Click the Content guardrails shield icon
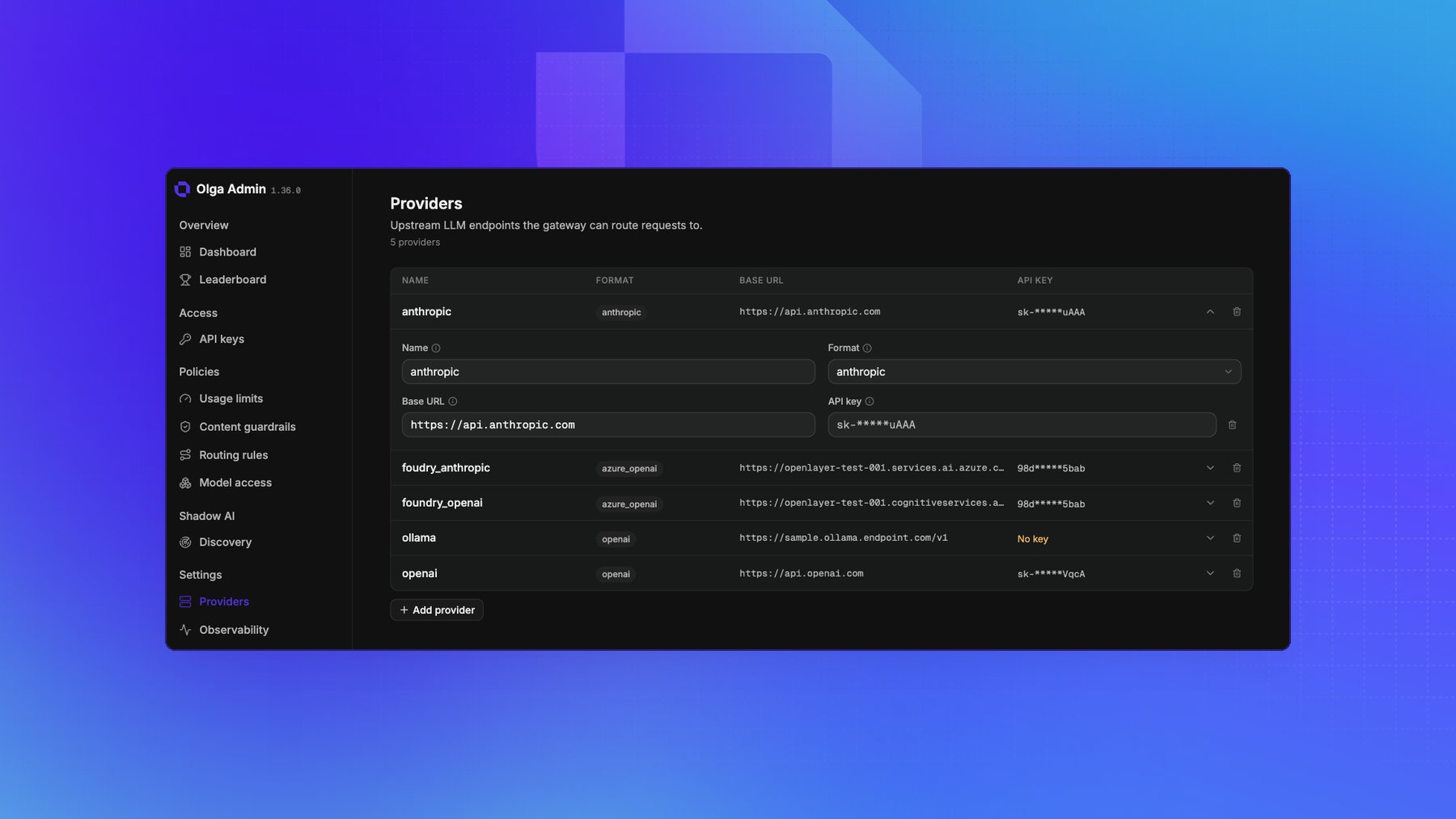This screenshot has width=1456, height=819. point(185,427)
